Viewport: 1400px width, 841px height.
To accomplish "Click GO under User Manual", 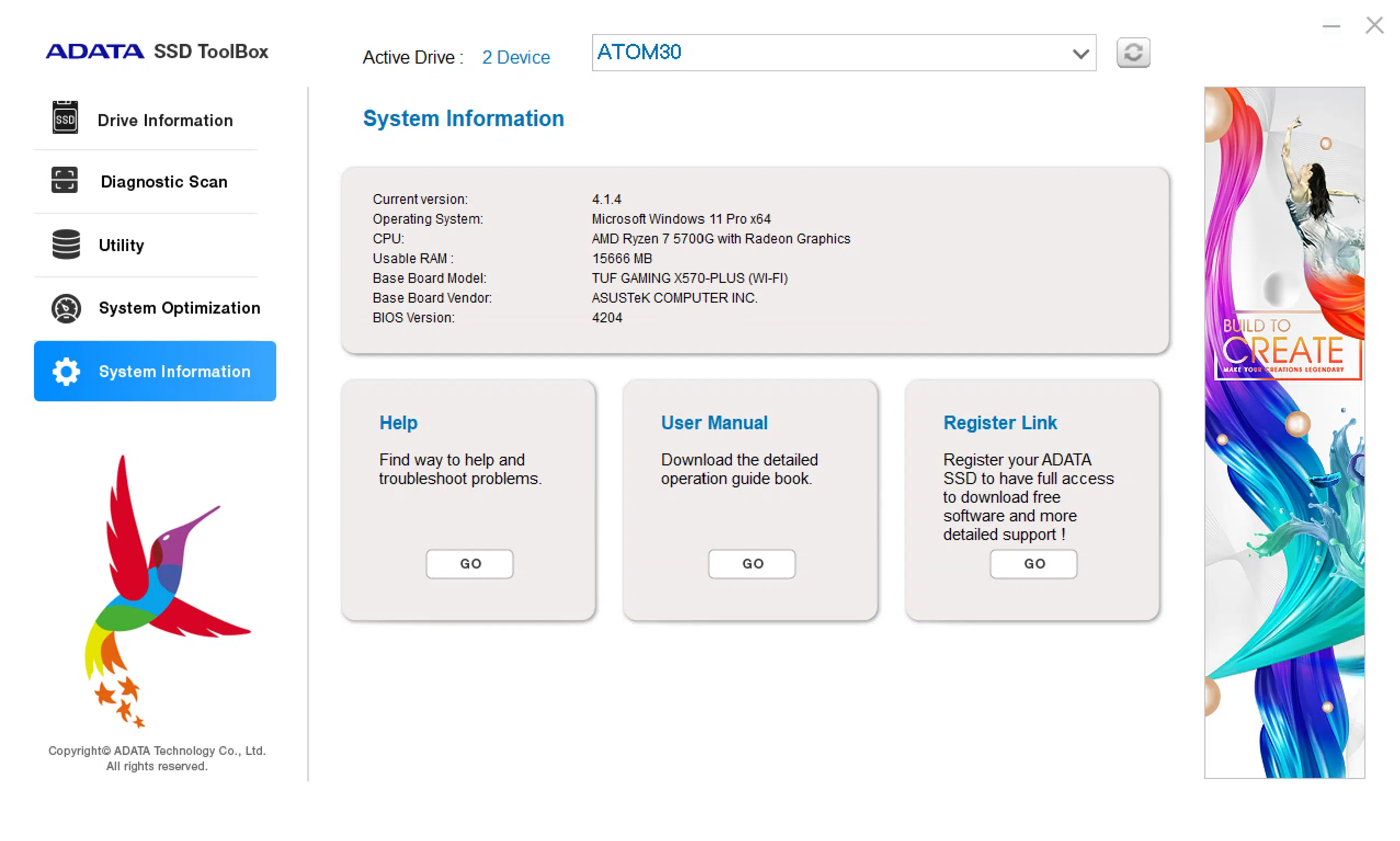I will pyautogui.click(x=752, y=564).
